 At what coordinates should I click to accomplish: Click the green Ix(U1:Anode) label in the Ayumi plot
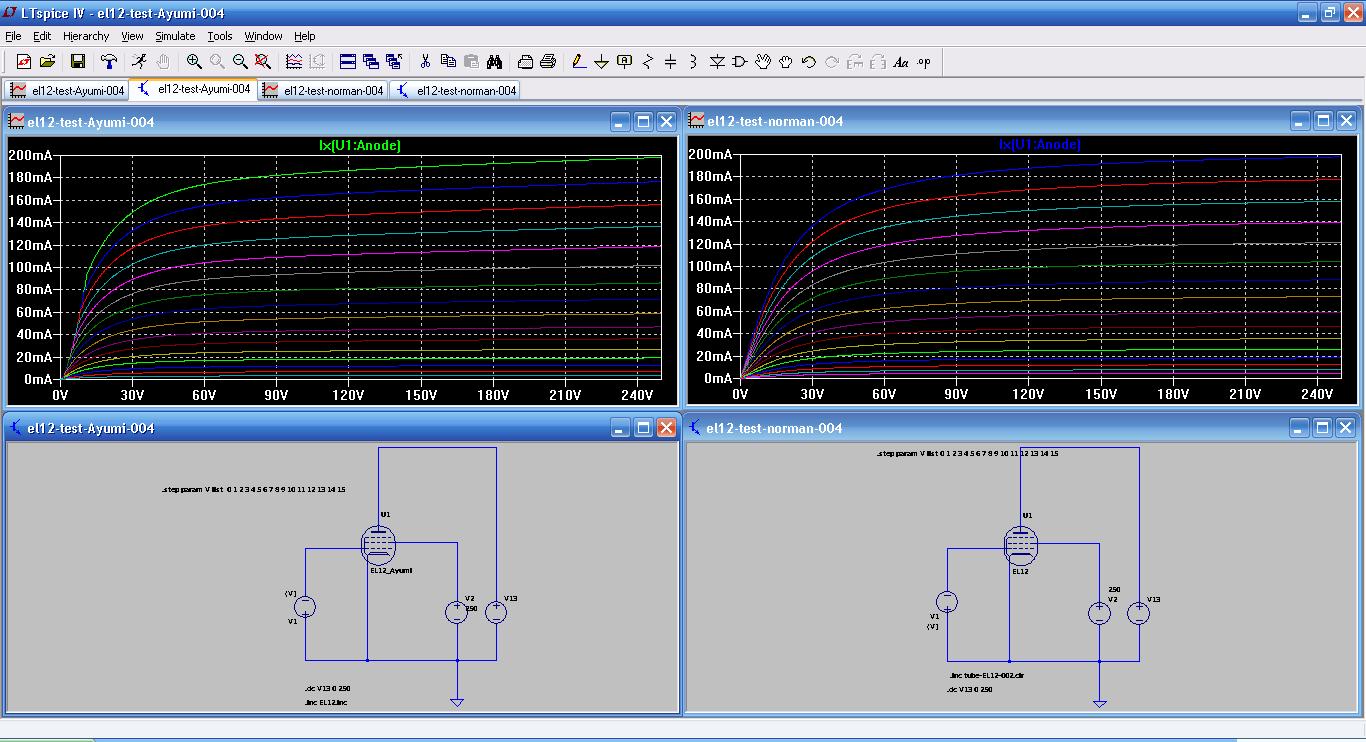pyautogui.click(x=360, y=145)
